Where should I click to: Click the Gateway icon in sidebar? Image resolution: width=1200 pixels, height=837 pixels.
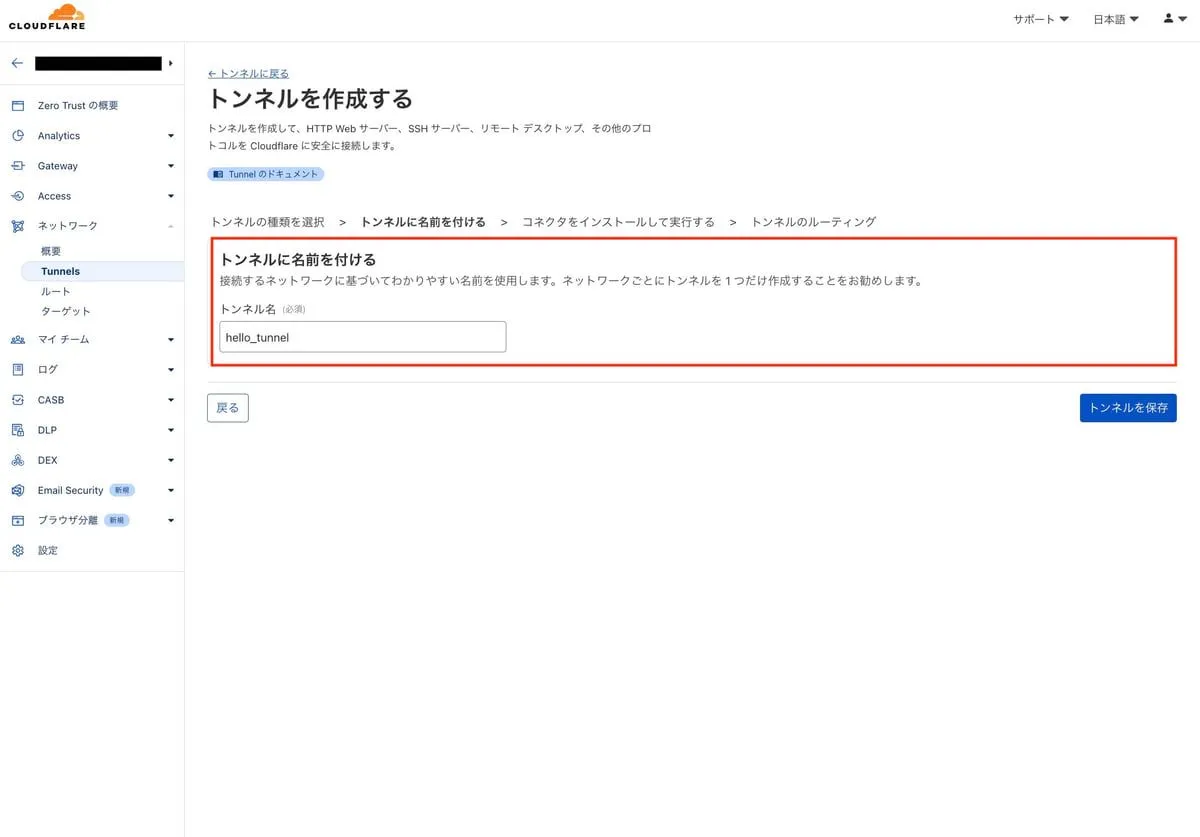click(x=17, y=166)
